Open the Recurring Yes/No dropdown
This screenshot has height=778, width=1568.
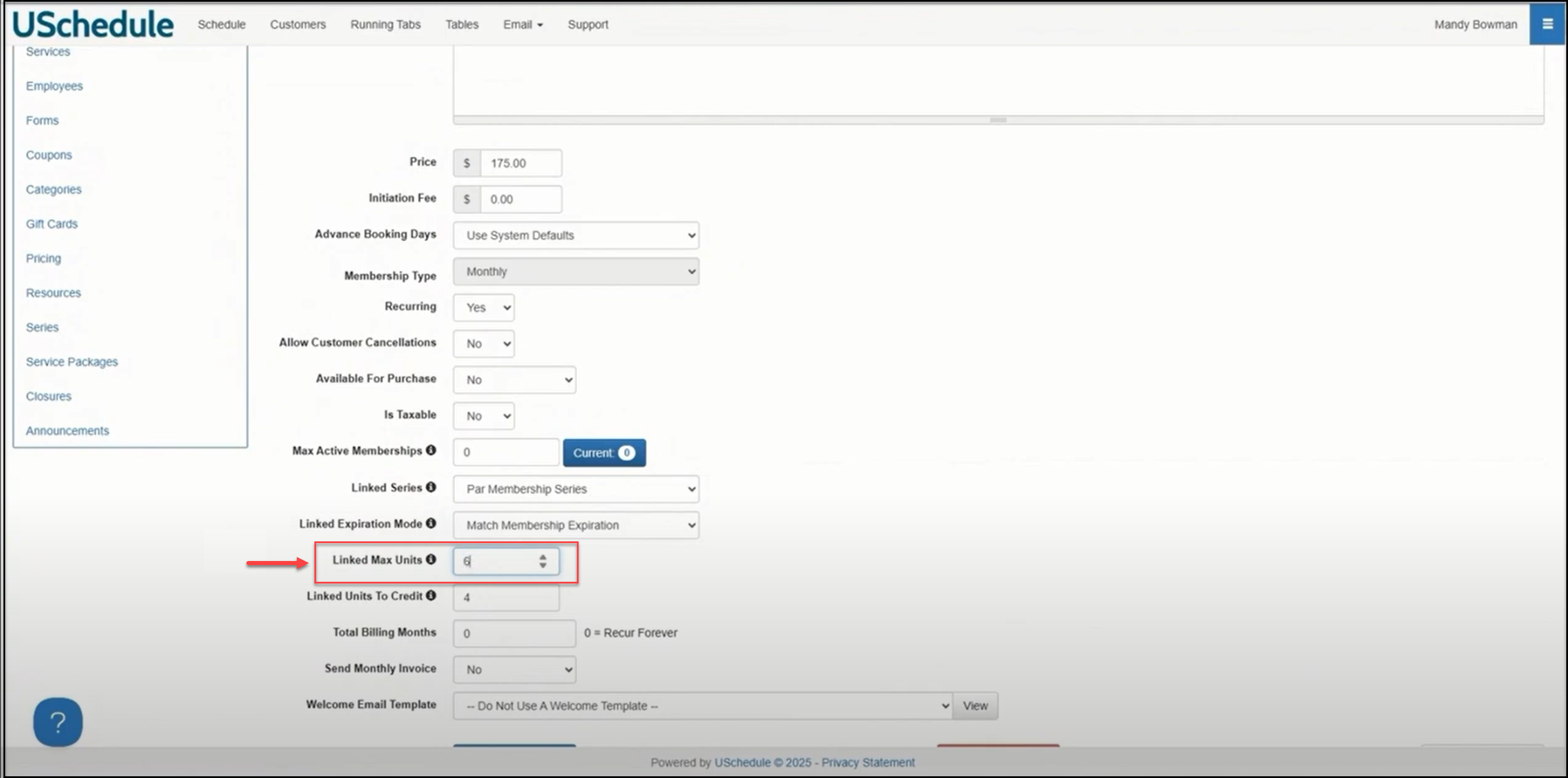tap(483, 308)
